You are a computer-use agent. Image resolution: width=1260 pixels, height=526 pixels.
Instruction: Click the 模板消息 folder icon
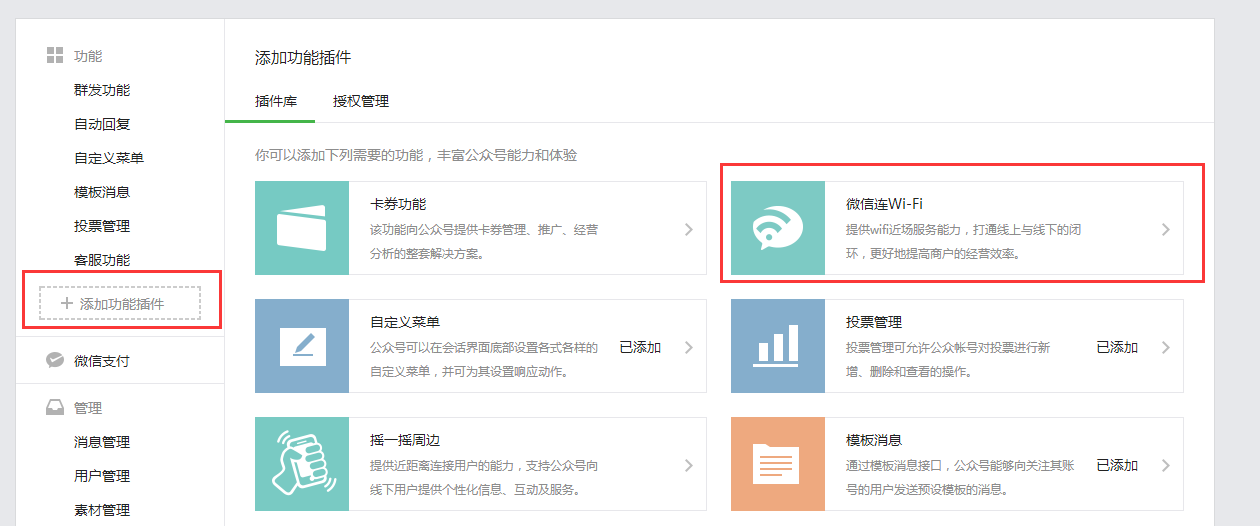tap(778, 464)
